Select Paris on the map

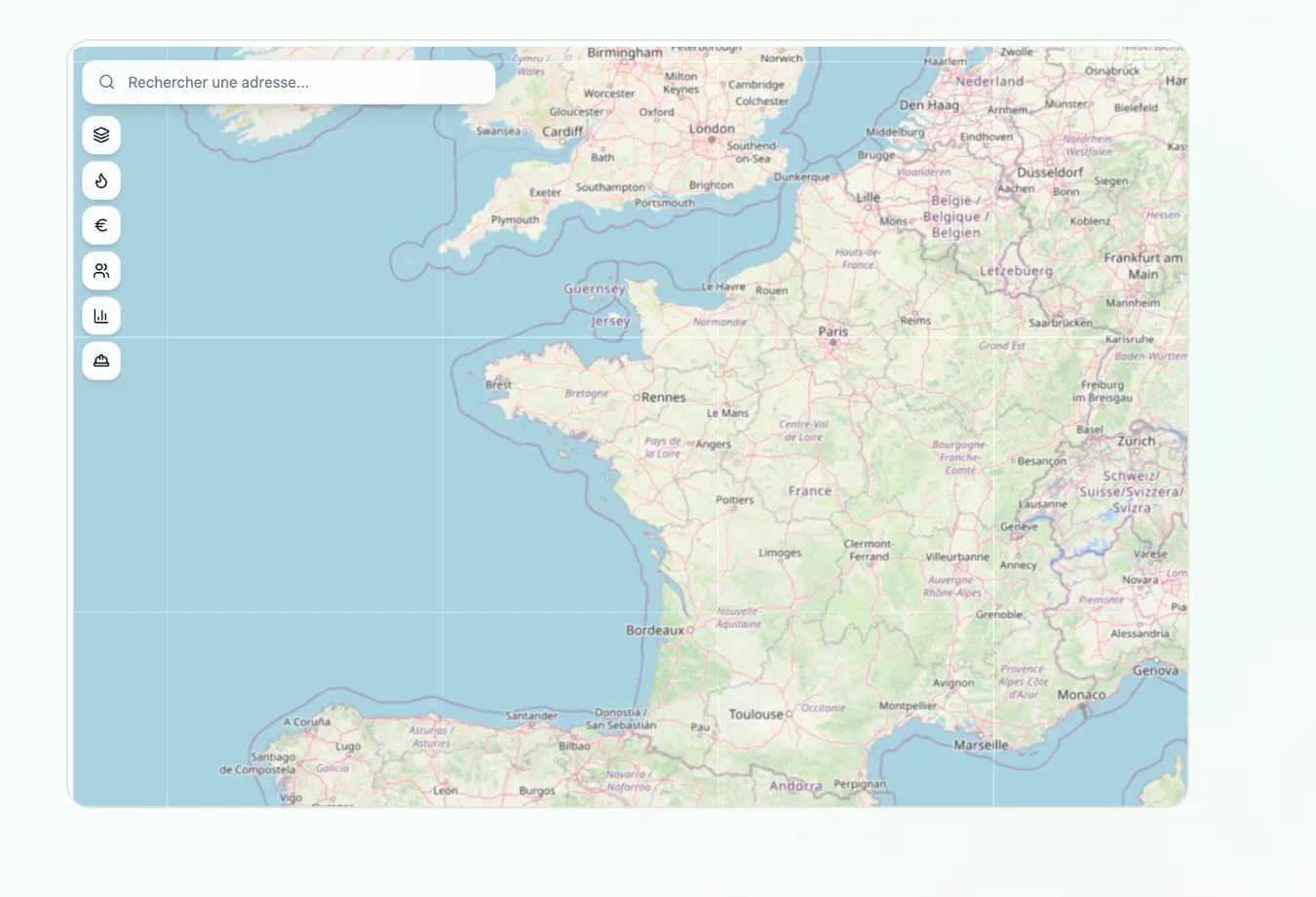pos(833,331)
